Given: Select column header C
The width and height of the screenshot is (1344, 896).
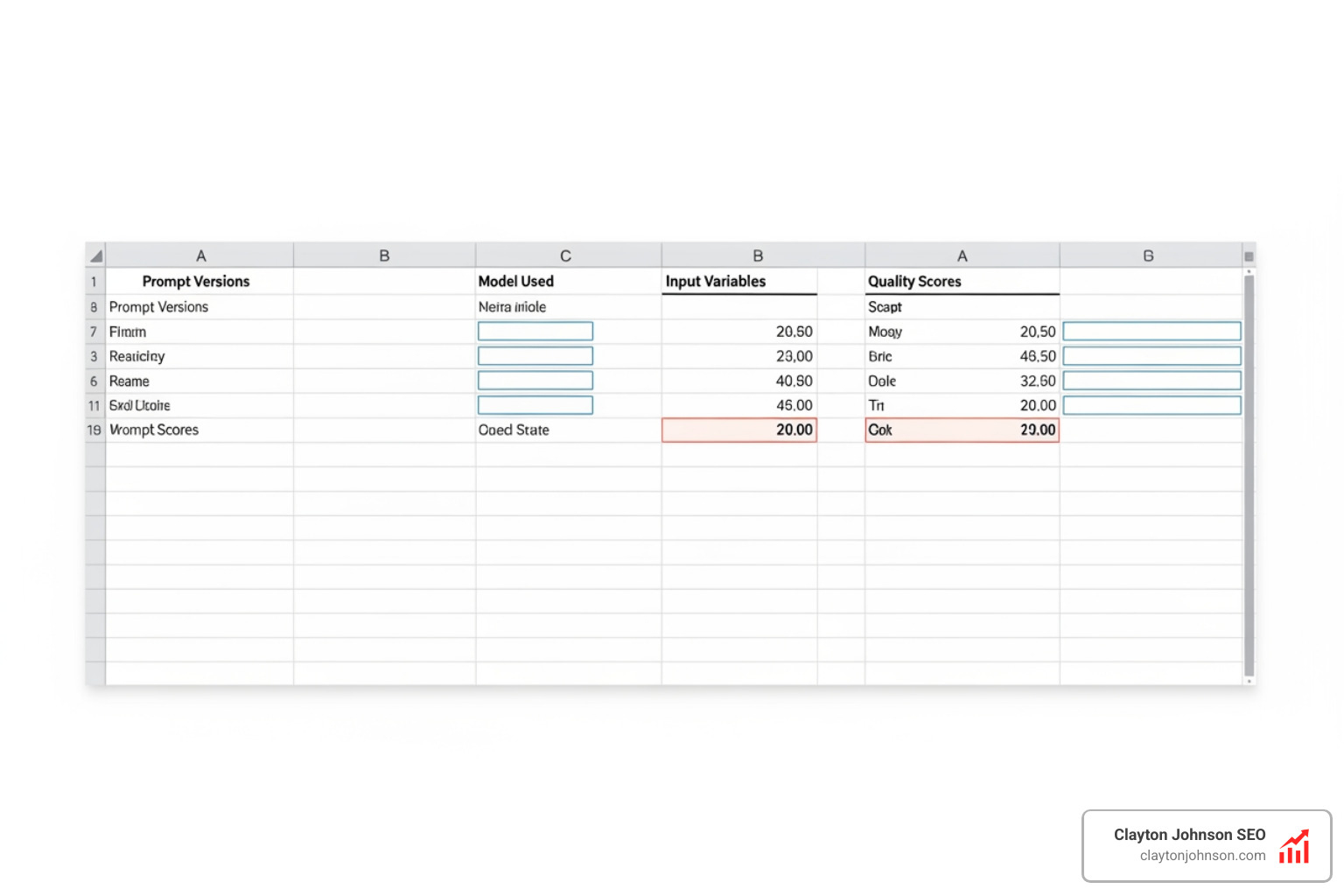Looking at the screenshot, I should point(567,255).
